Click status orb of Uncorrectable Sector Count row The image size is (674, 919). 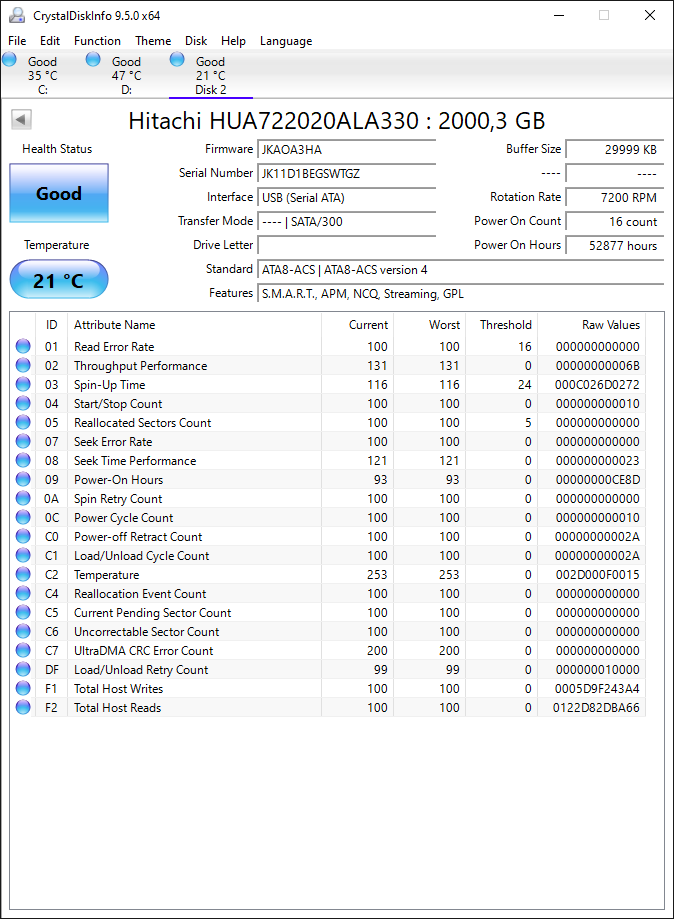tap(23, 631)
